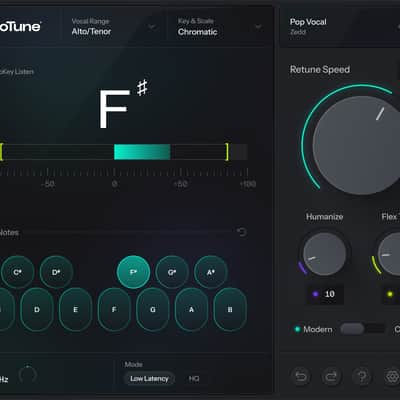
Task: Toggle the C# note button
Action: pos(17,272)
